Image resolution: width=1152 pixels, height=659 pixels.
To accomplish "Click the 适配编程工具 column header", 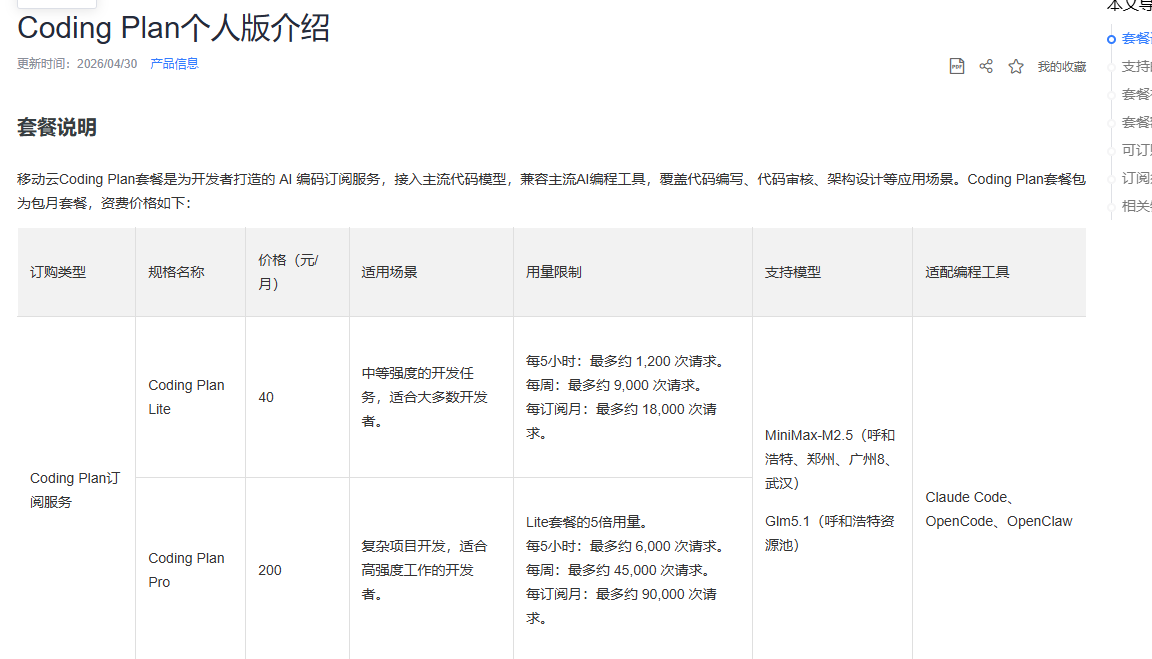I will (999, 272).
